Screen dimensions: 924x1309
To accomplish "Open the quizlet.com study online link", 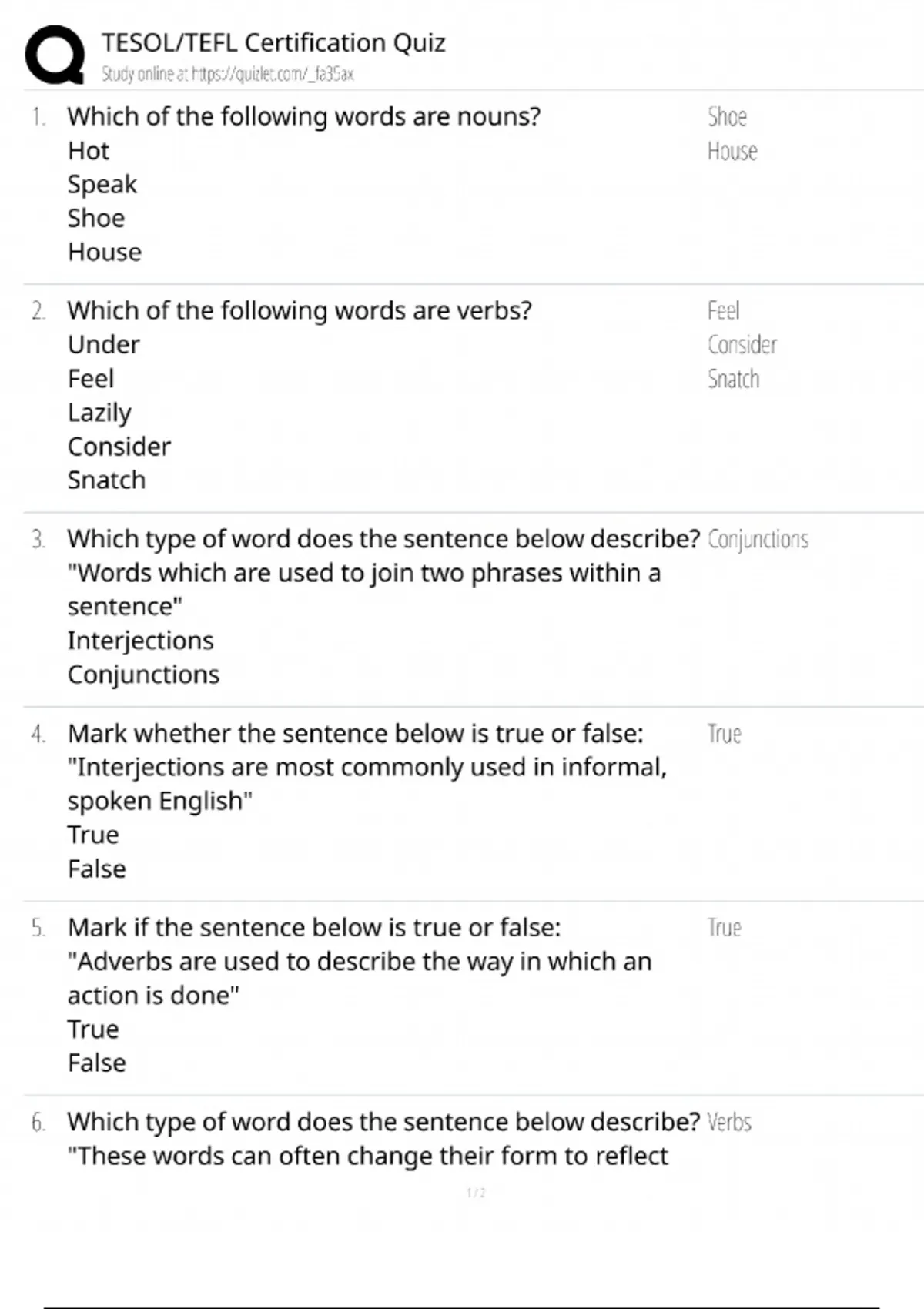I will [227, 75].
